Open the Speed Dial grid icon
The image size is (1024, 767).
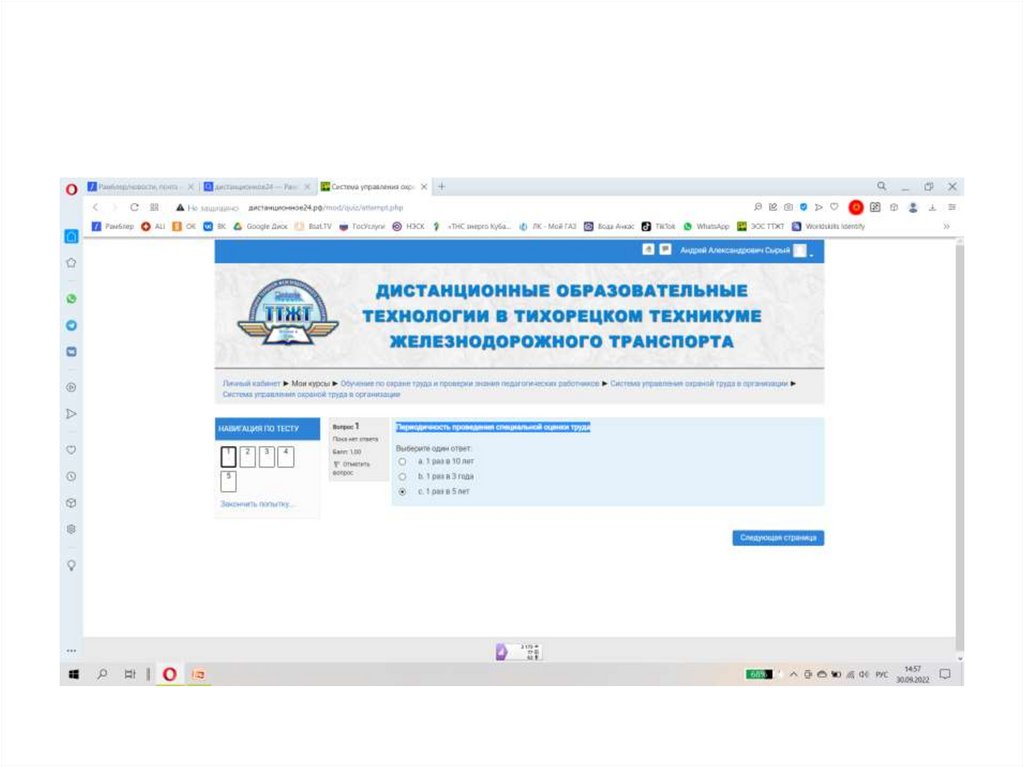(154, 207)
